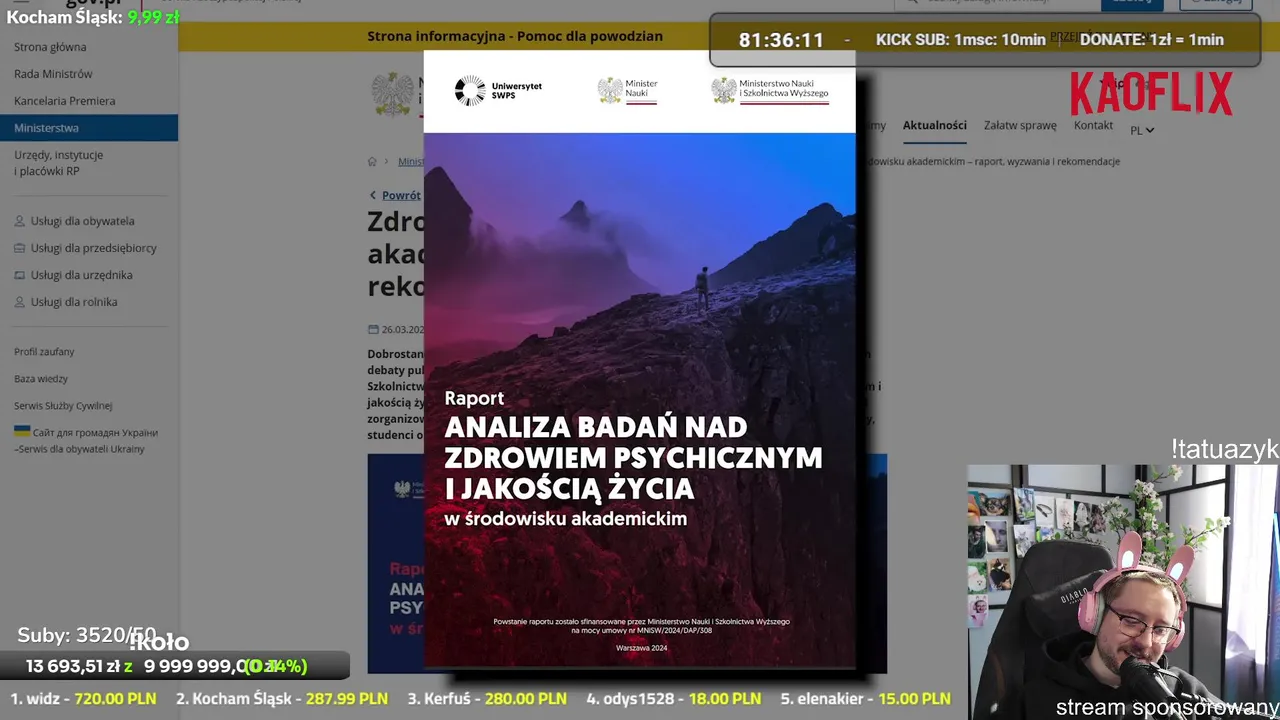Click donor entry elenakier 15.00 PLN
1280x720 pixels.
(865, 699)
